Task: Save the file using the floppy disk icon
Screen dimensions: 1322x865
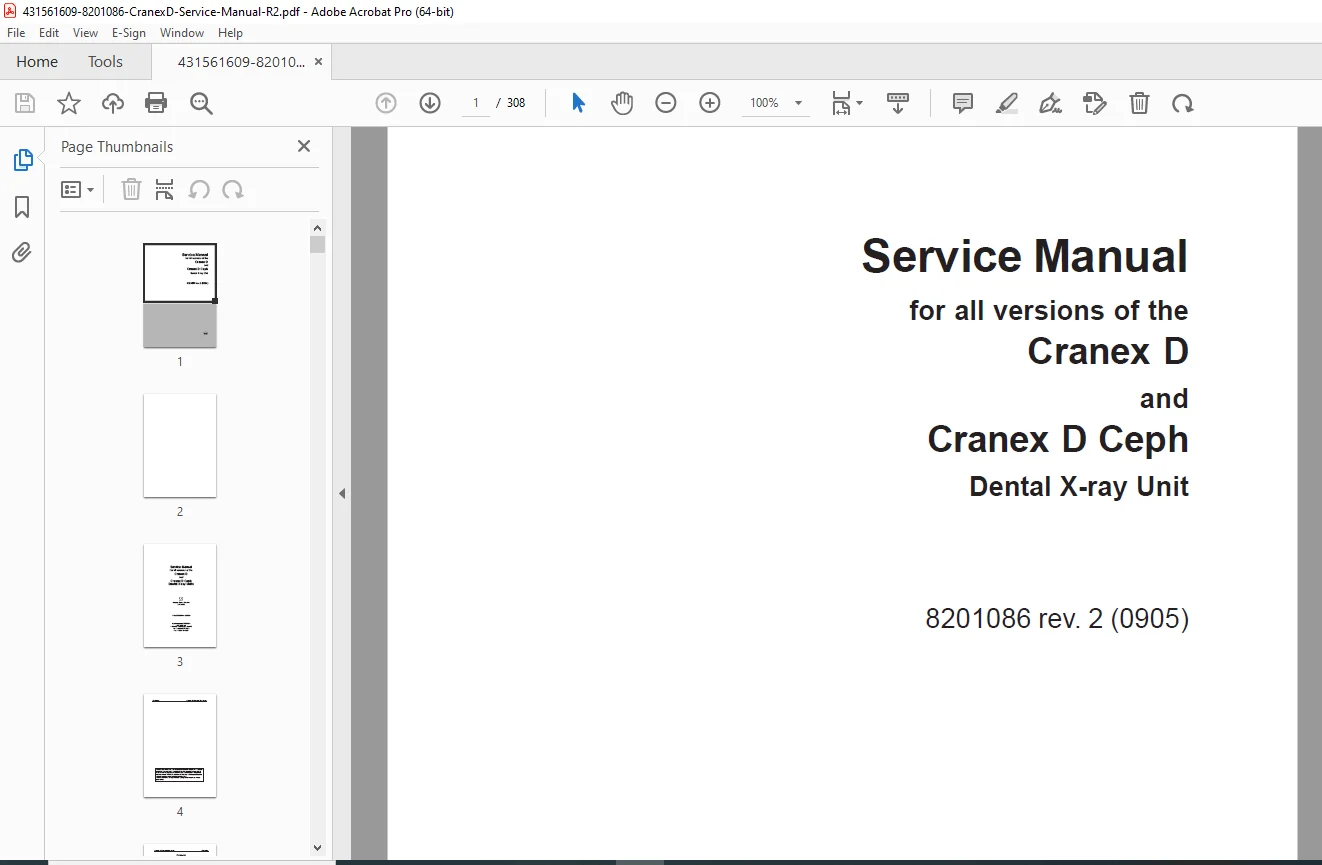Action: 25,103
